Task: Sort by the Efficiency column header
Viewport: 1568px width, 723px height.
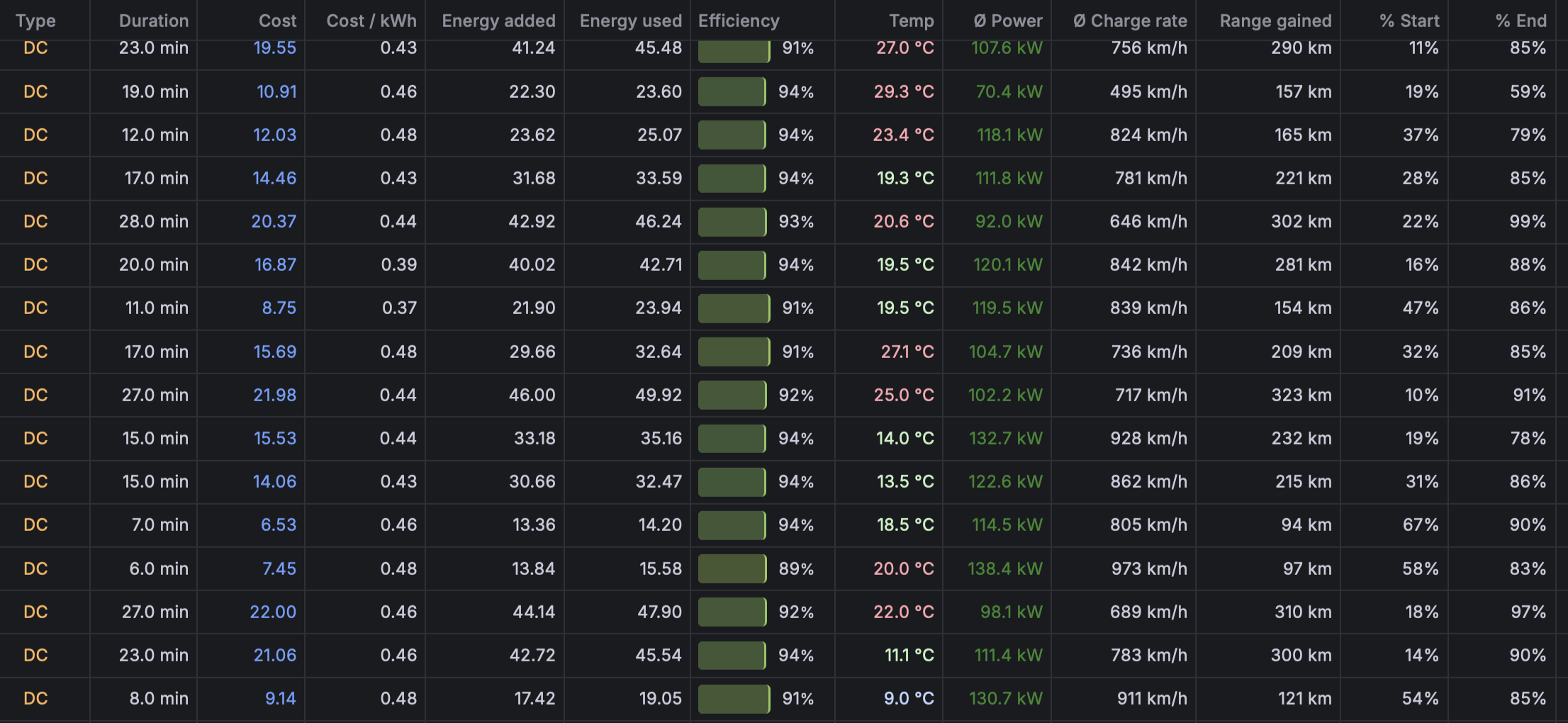Action: click(739, 21)
